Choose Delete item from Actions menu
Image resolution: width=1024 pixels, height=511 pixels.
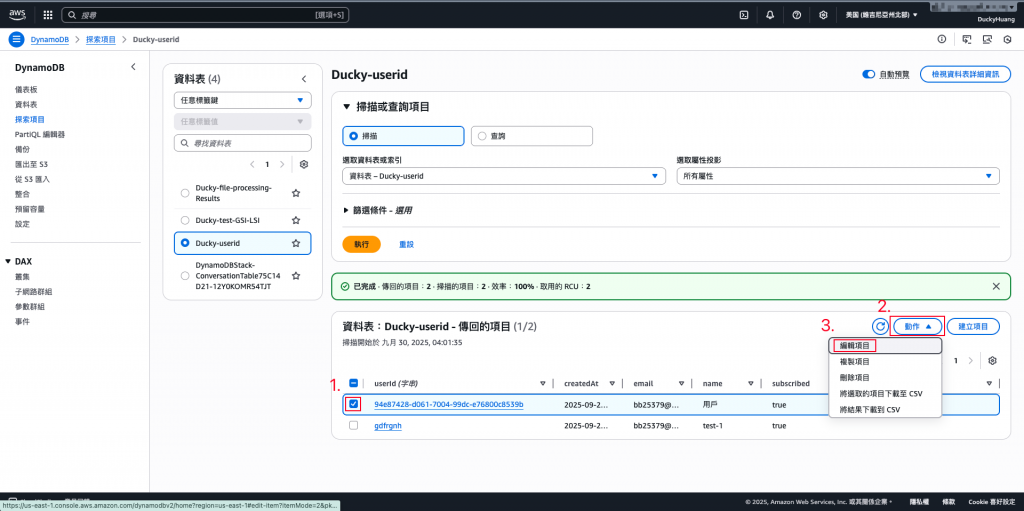(x=885, y=378)
